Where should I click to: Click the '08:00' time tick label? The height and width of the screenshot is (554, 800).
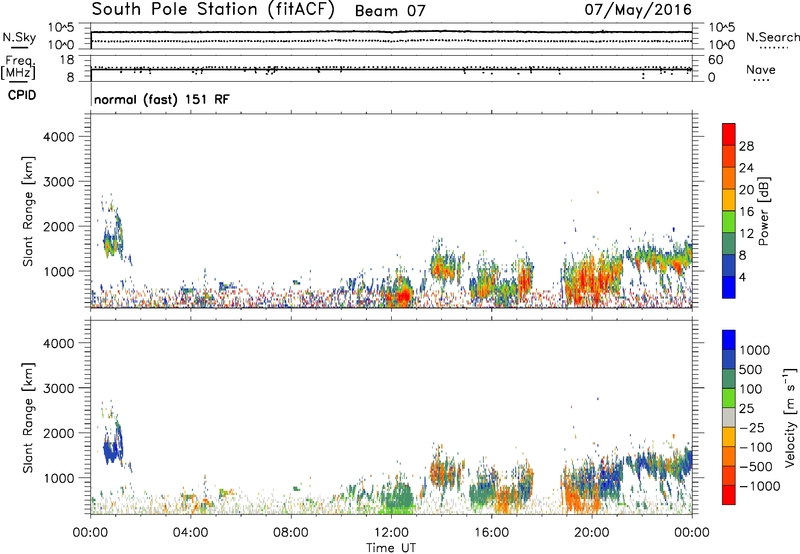click(291, 533)
